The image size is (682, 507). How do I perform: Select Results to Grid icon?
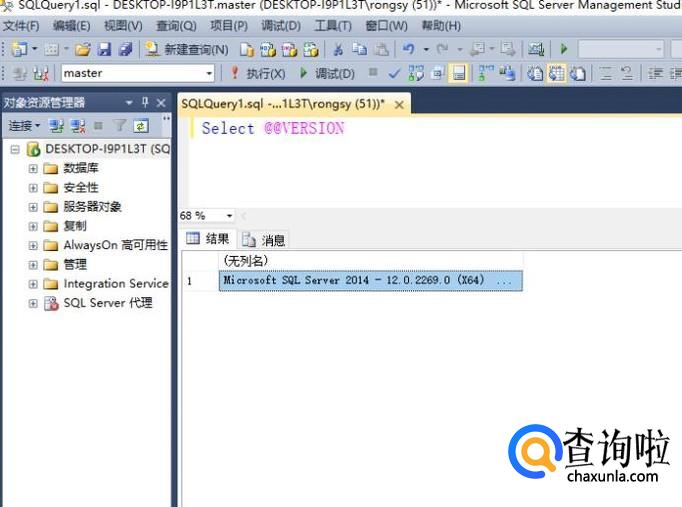(557, 73)
